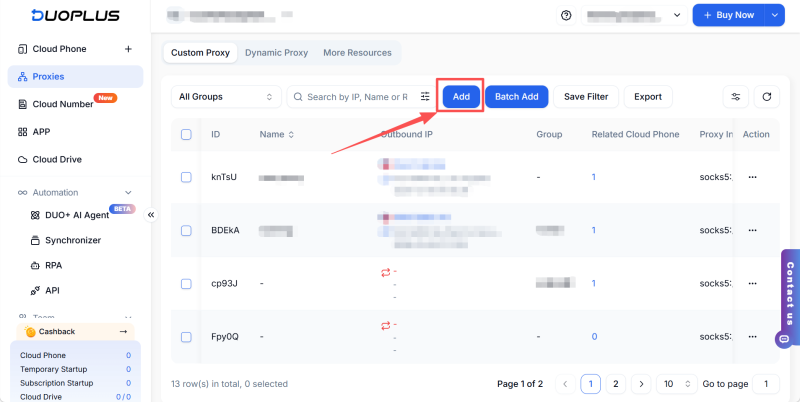
Task: Expand the Buy Now dropdown arrow
Action: [x=775, y=16]
